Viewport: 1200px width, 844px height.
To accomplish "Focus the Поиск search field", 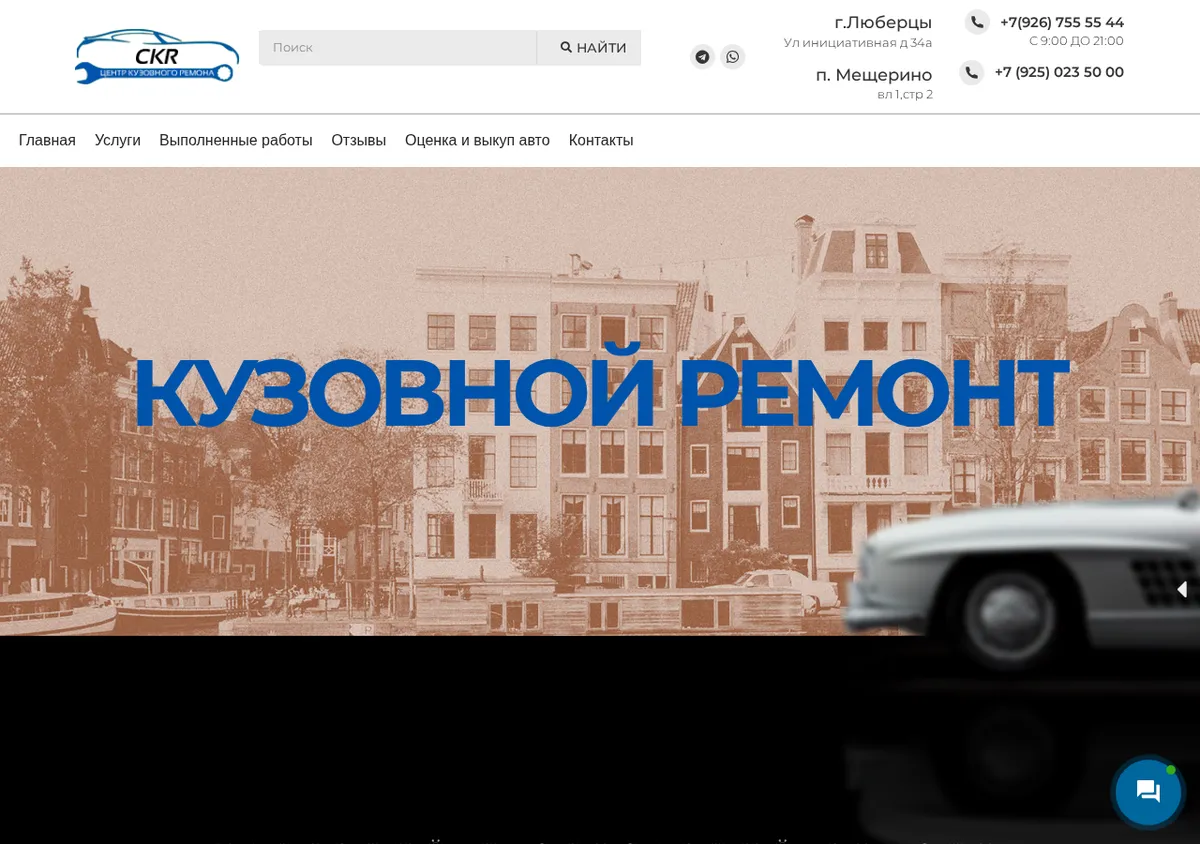I will click(398, 47).
